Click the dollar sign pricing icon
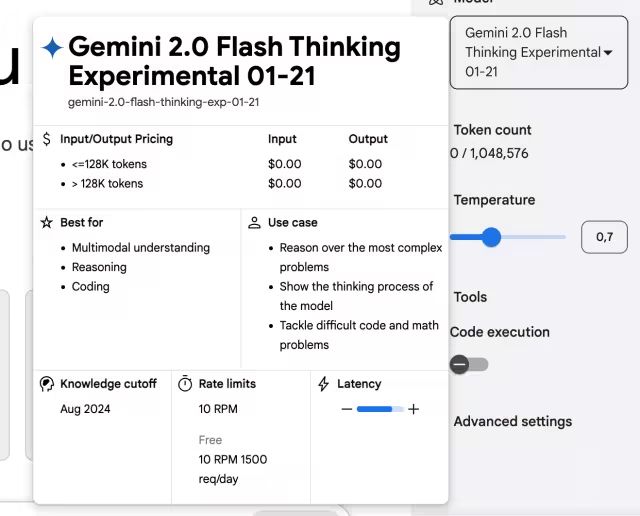Viewport: 640px width, 516px height. click(x=47, y=139)
